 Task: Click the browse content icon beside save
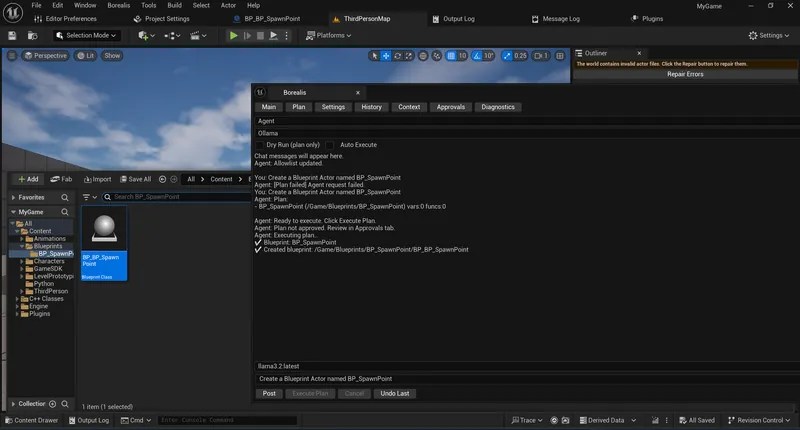coord(32,36)
